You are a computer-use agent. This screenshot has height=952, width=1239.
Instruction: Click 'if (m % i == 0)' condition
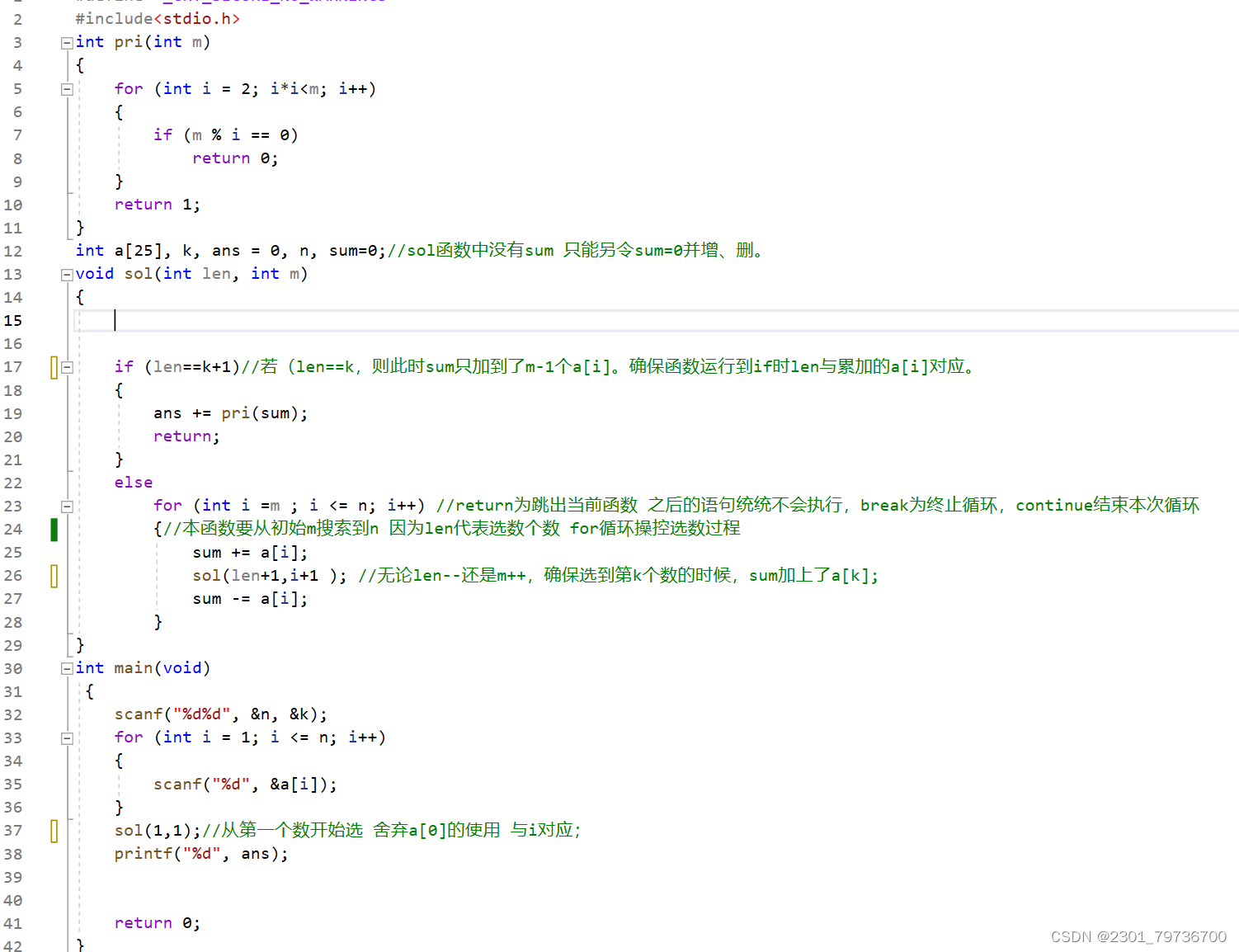(225, 134)
